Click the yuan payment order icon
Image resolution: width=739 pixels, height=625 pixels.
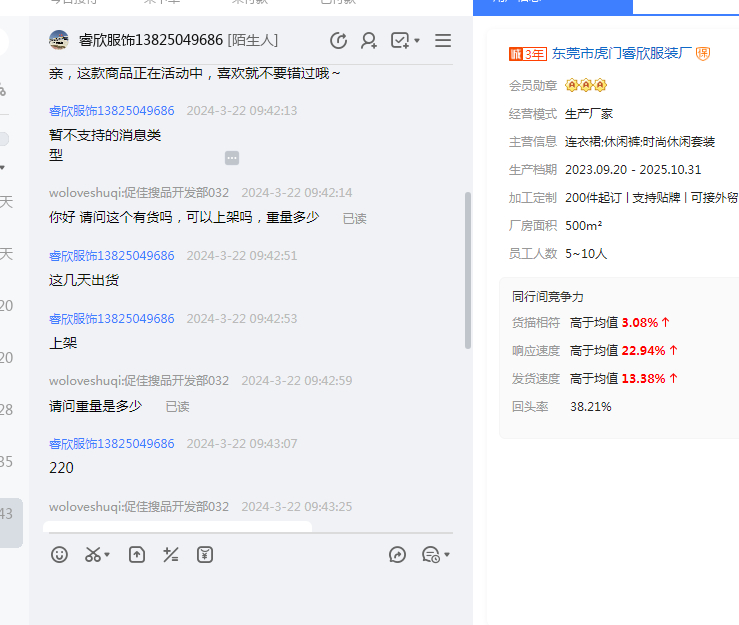[205, 554]
